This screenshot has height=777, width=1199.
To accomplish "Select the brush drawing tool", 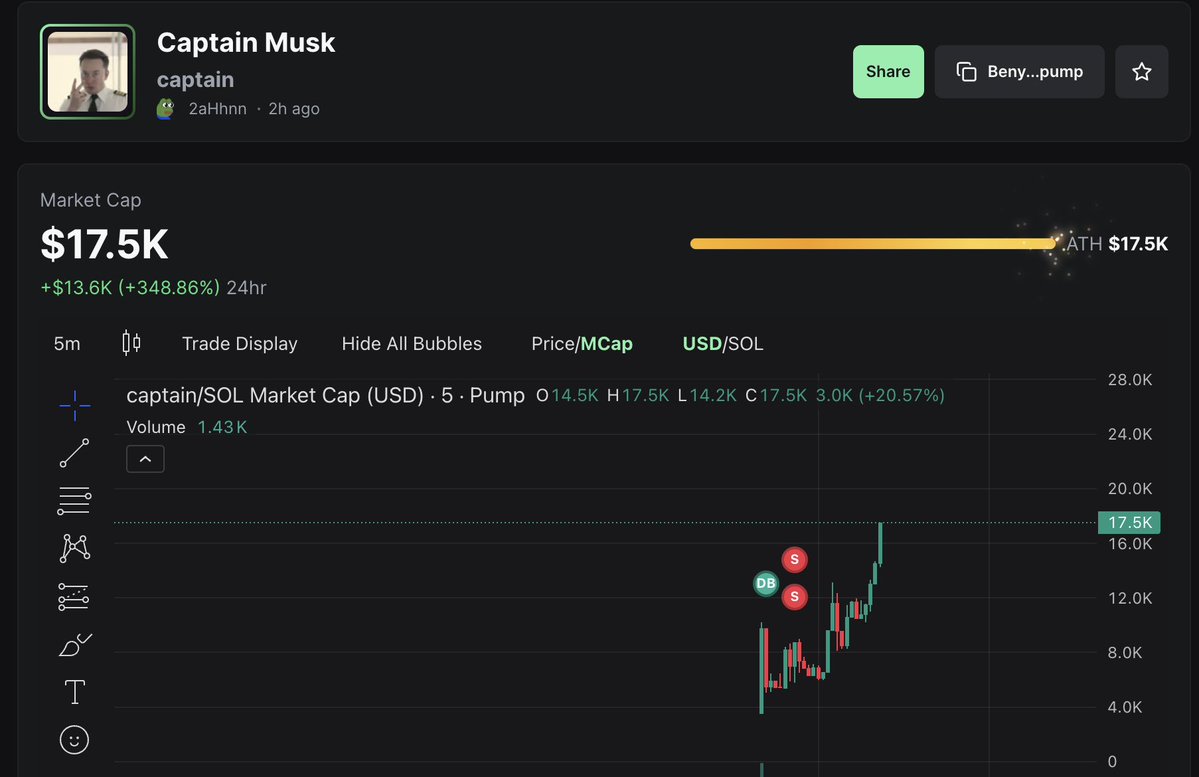I will click(x=75, y=645).
